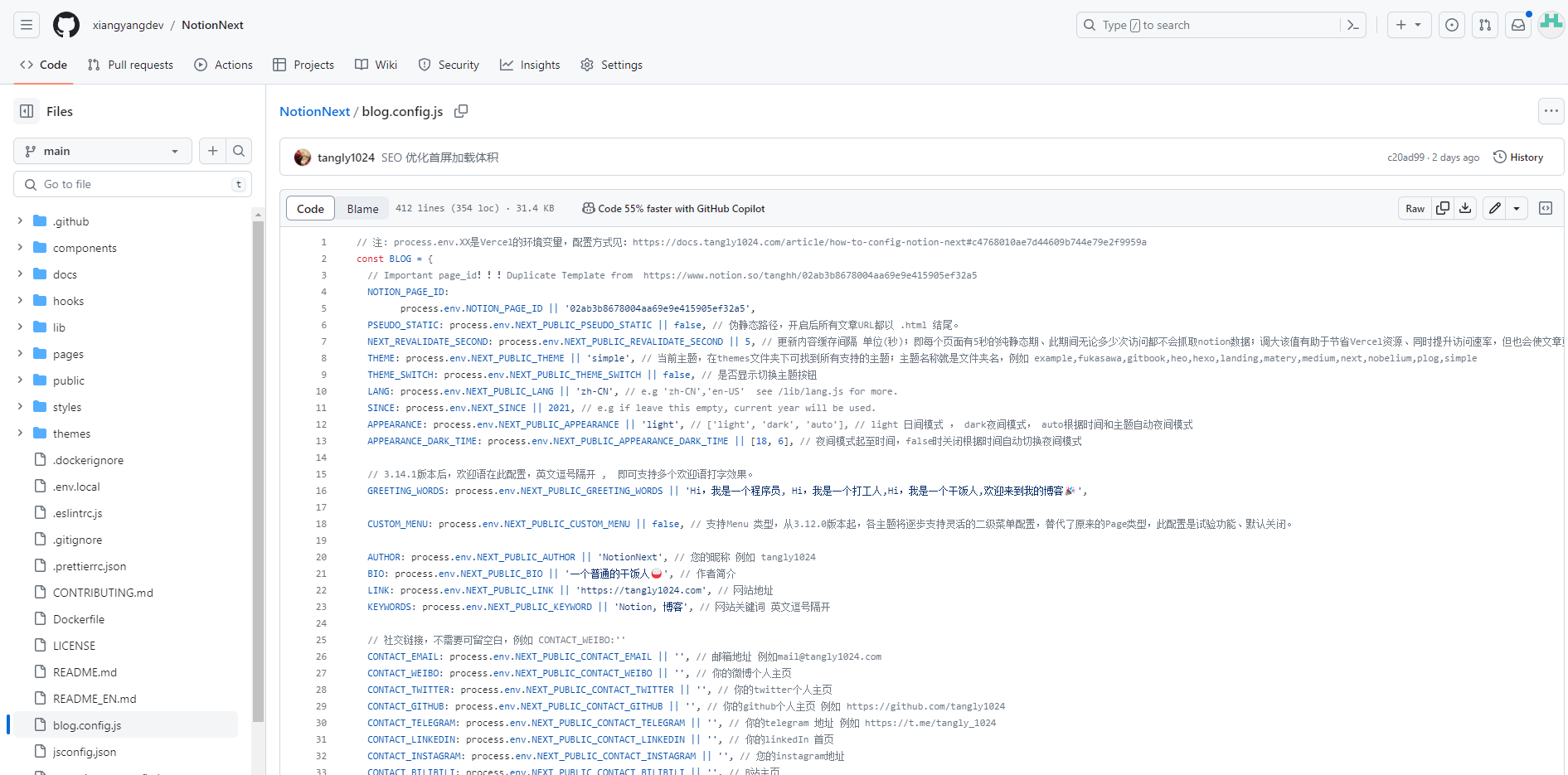
Task: Click line number 16
Action: pyautogui.click(x=322, y=491)
